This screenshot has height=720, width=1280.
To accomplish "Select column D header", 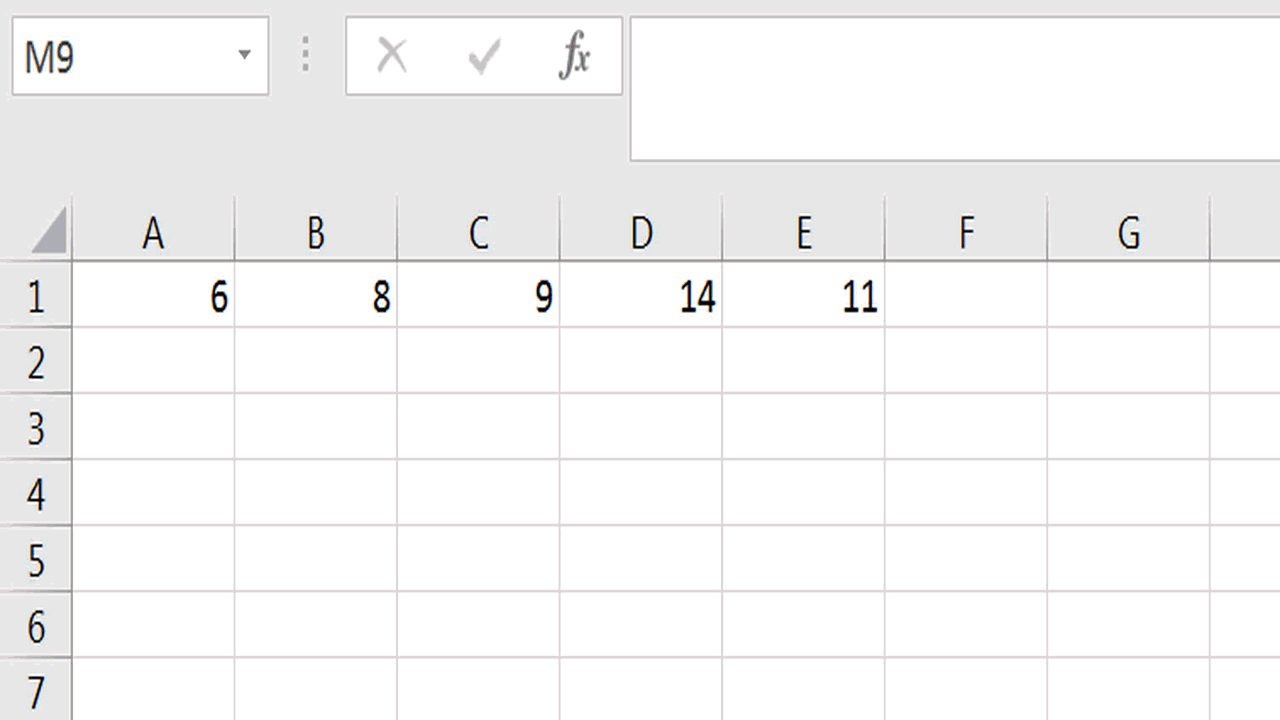I will (x=641, y=232).
